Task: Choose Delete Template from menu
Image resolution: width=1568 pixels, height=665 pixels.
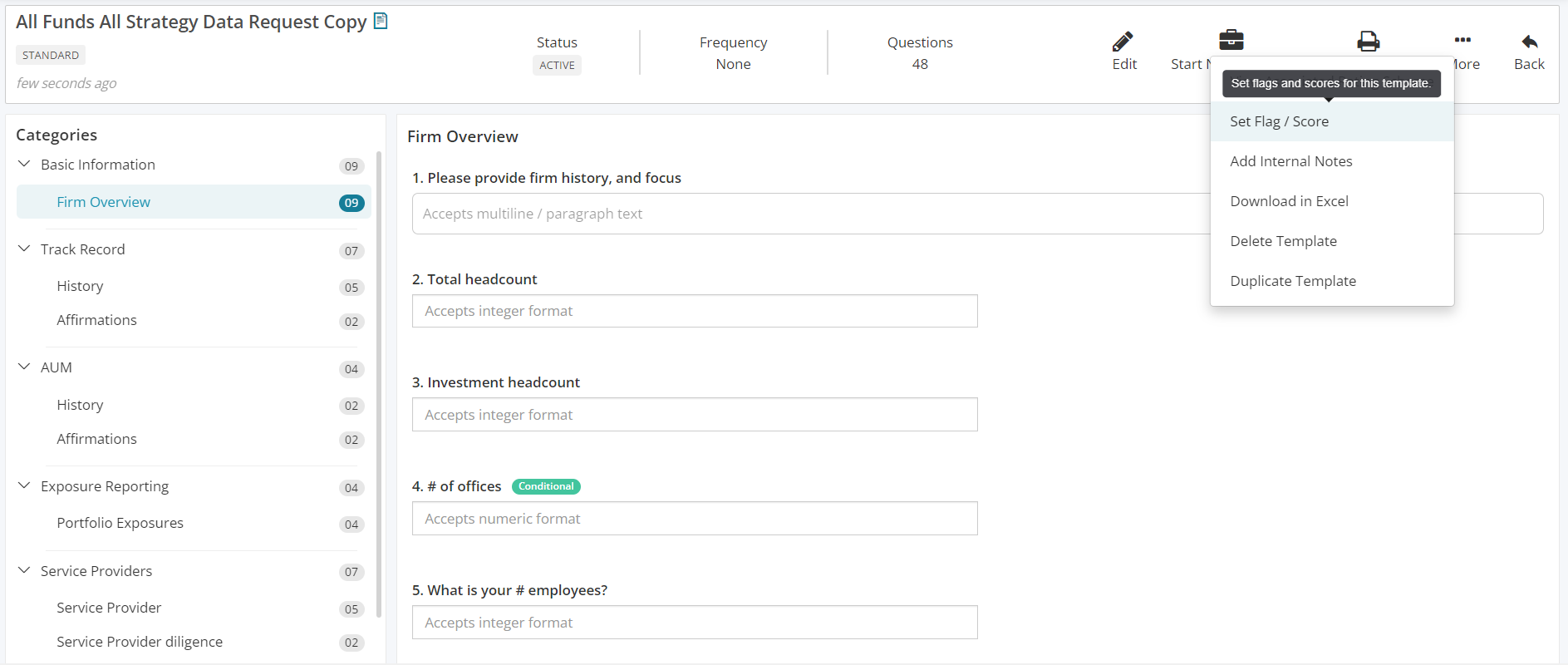Action: coord(1283,241)
